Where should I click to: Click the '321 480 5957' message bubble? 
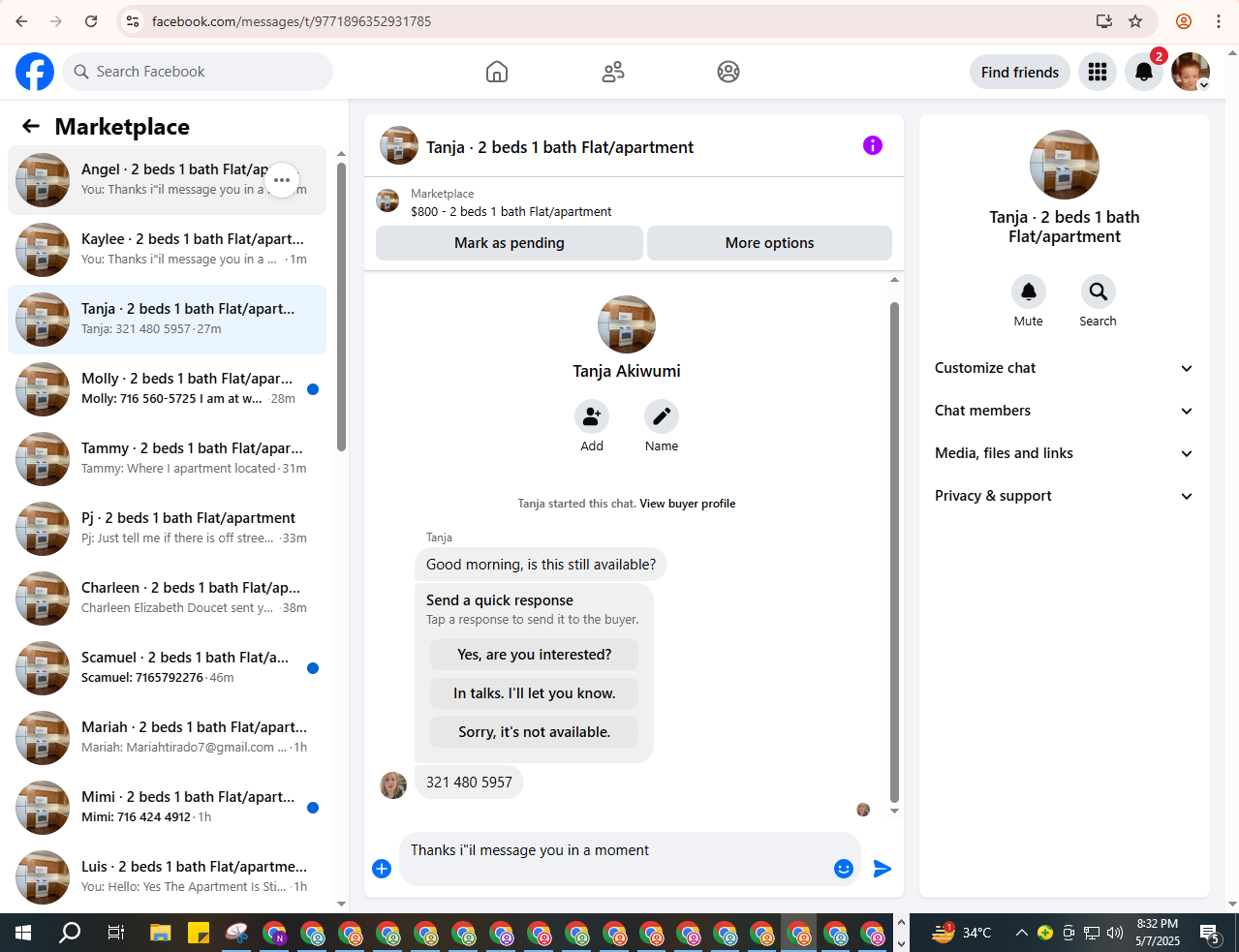469,783
